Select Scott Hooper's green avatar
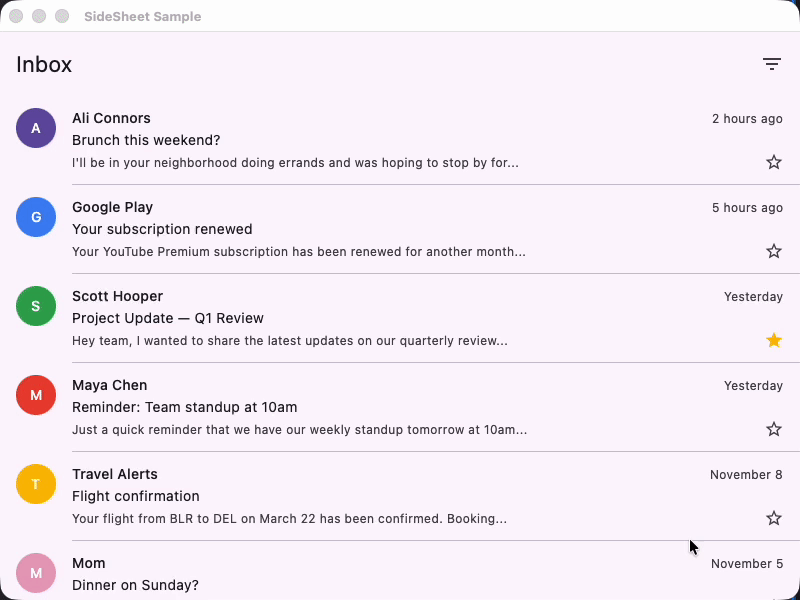The width and height of the screenshot is (800, 600). coord(36,306)
